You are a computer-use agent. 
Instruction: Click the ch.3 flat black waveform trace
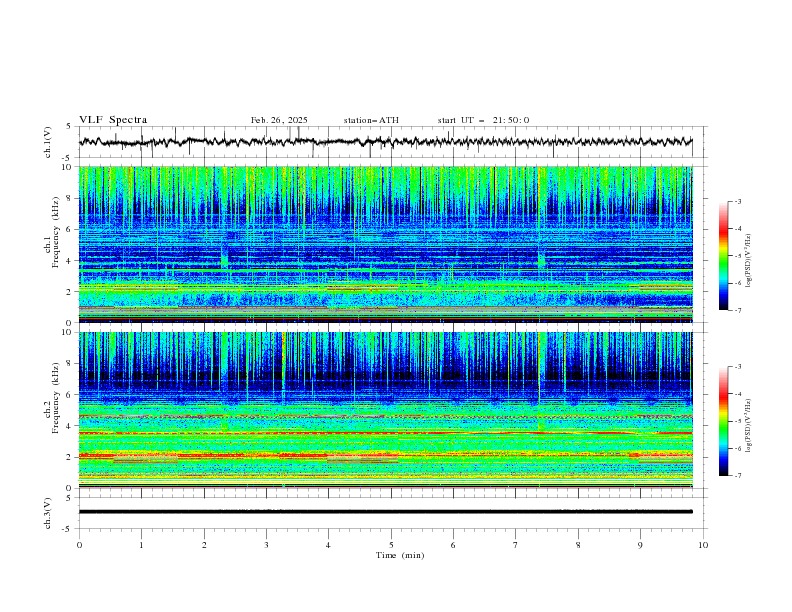click(x=385, y=512)
